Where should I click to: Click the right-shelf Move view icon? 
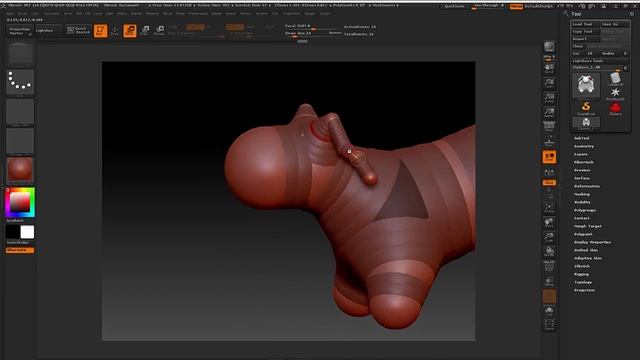point(549,223)
